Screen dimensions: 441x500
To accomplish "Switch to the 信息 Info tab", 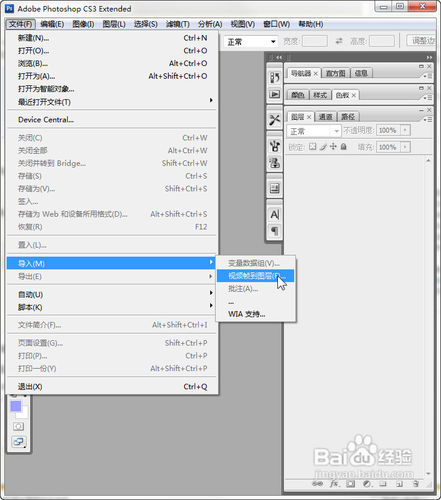I will tap(361, 73).
